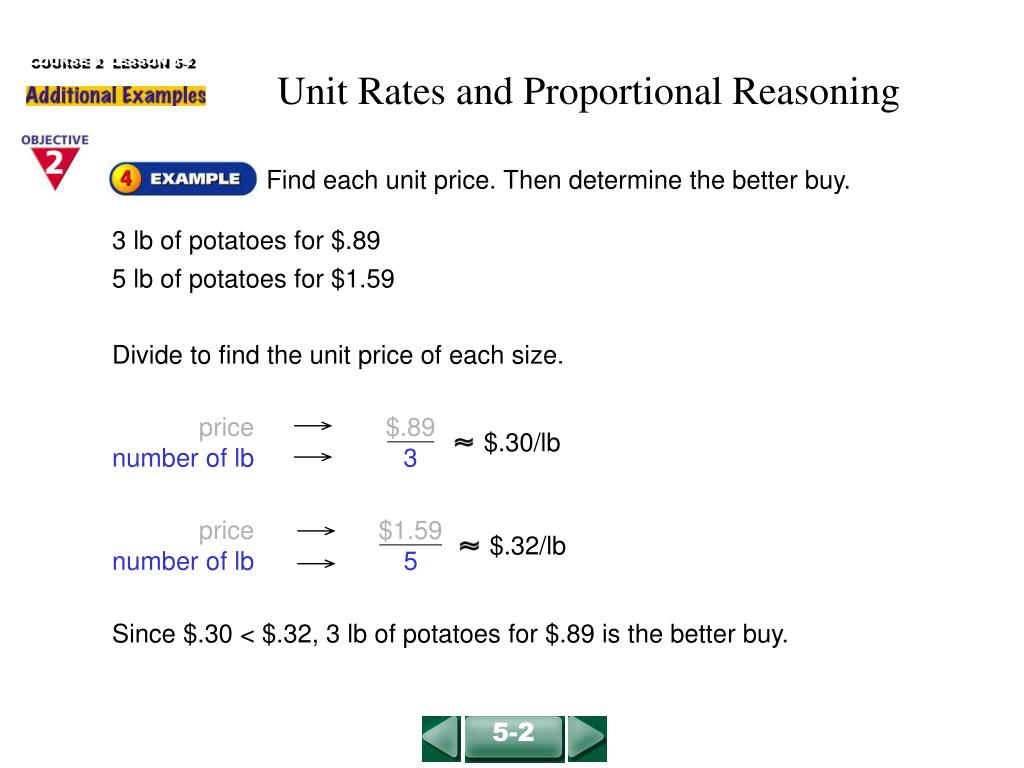Click the $.30/lb result
This screenshot has height=768, width=1024.
click(x=522, y=443)
